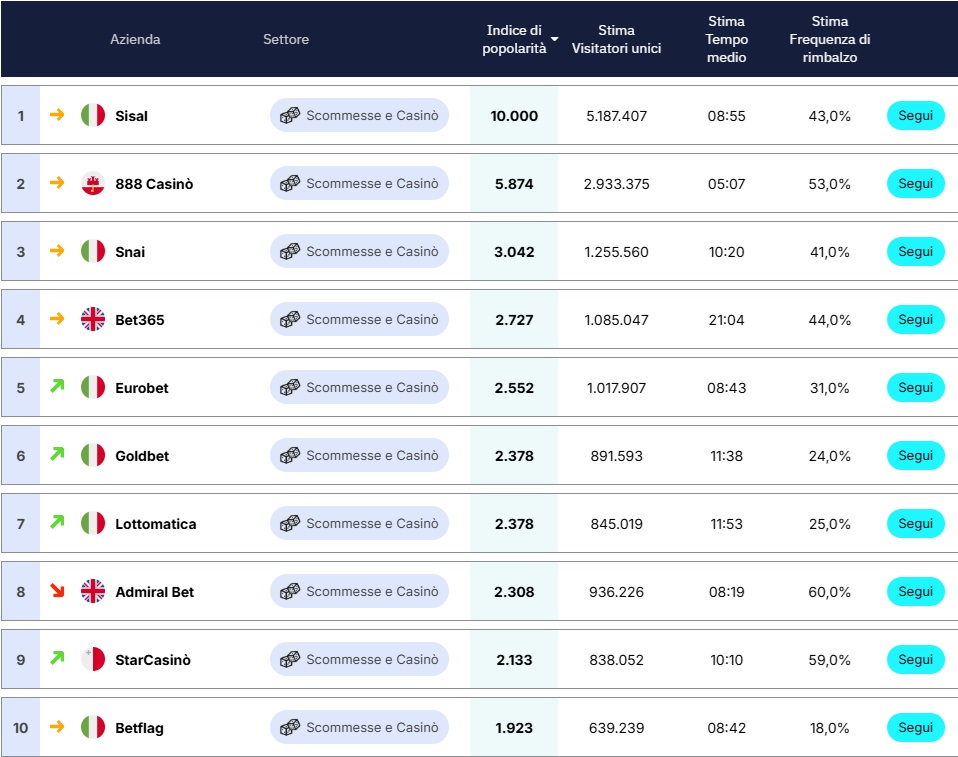
Task: Click the Stima Visitatori unici column header
Action: pyautogui.click(x=616, y=39)
